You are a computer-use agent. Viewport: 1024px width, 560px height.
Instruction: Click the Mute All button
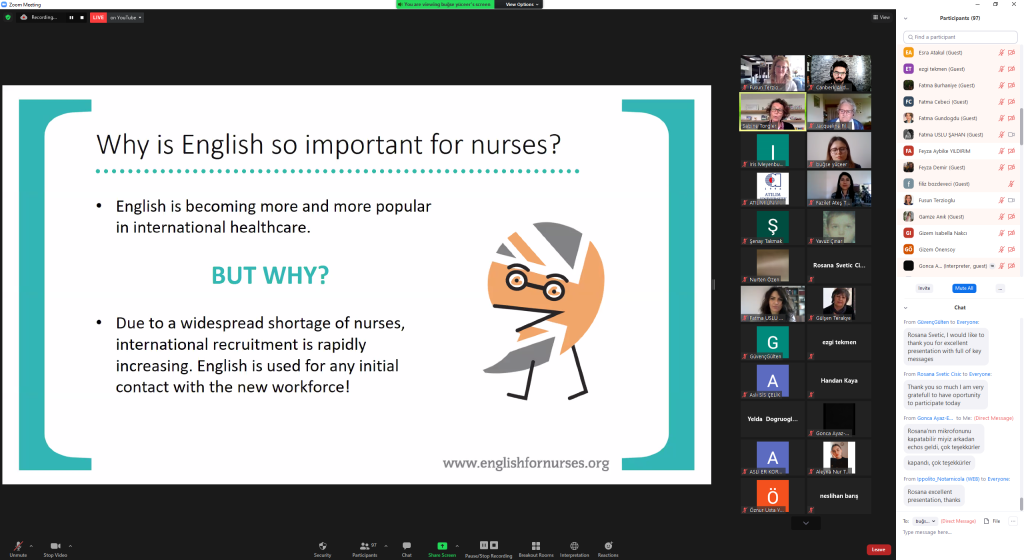point(963,288)
